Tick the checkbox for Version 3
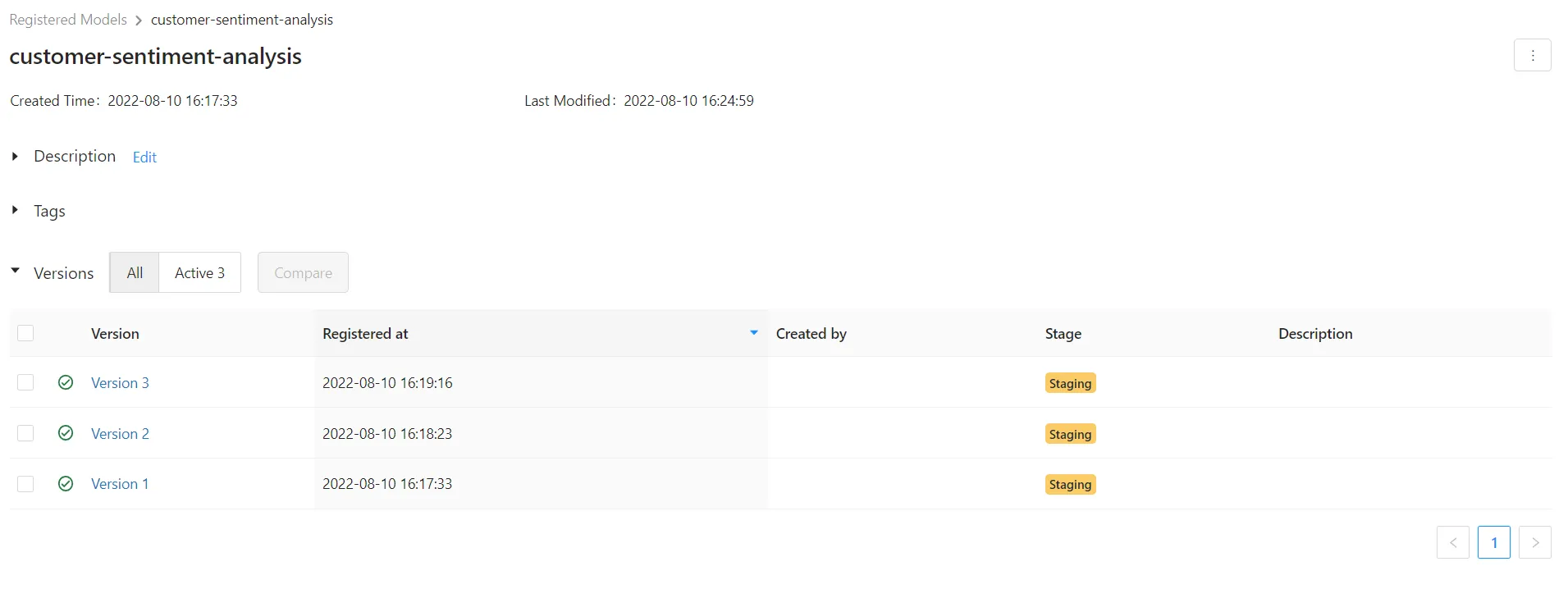This screenshot has width=1568, height=589. (25, 382)
